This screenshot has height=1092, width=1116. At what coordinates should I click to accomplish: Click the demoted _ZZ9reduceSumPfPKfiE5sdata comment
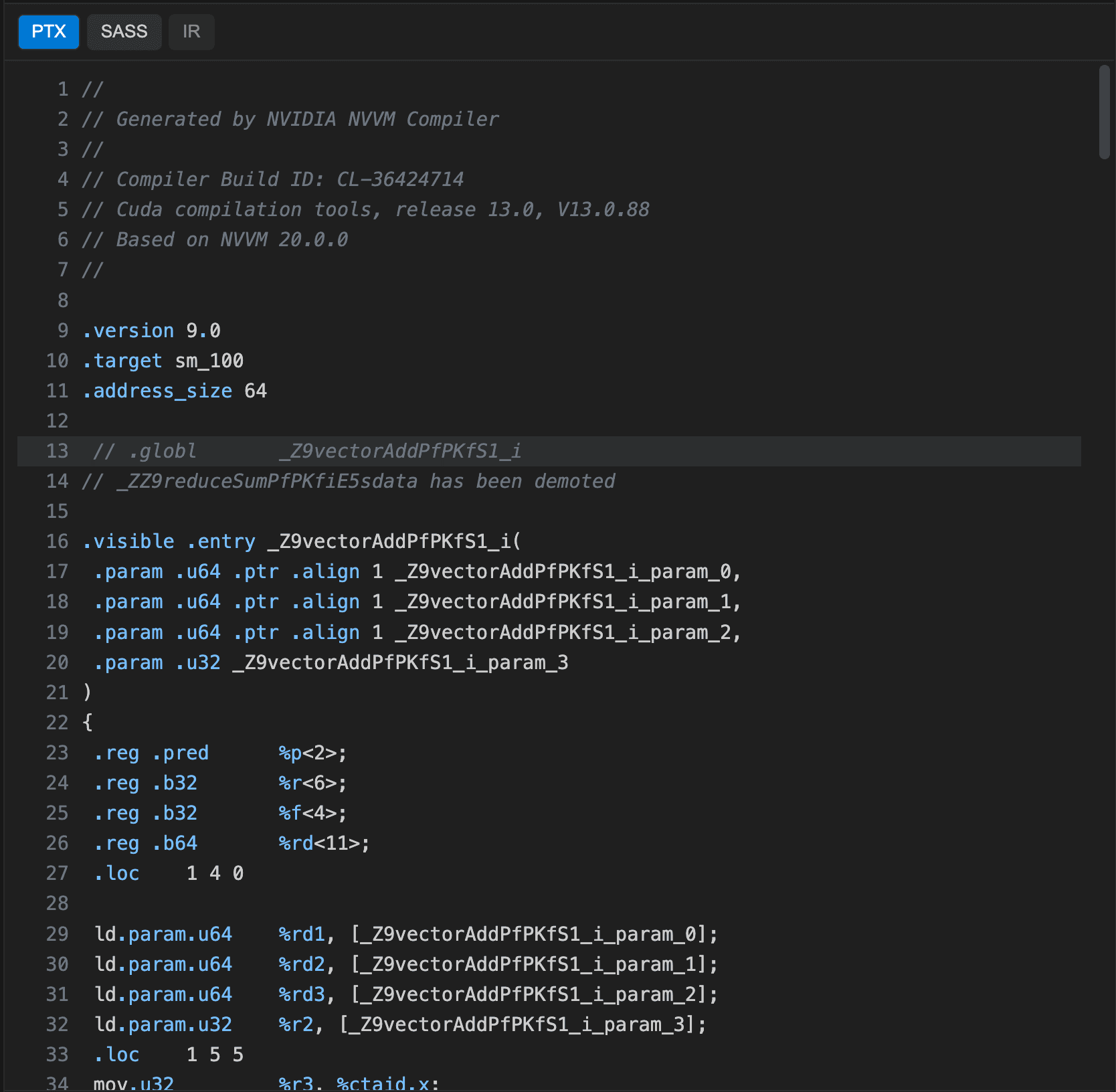coord(348,481)
